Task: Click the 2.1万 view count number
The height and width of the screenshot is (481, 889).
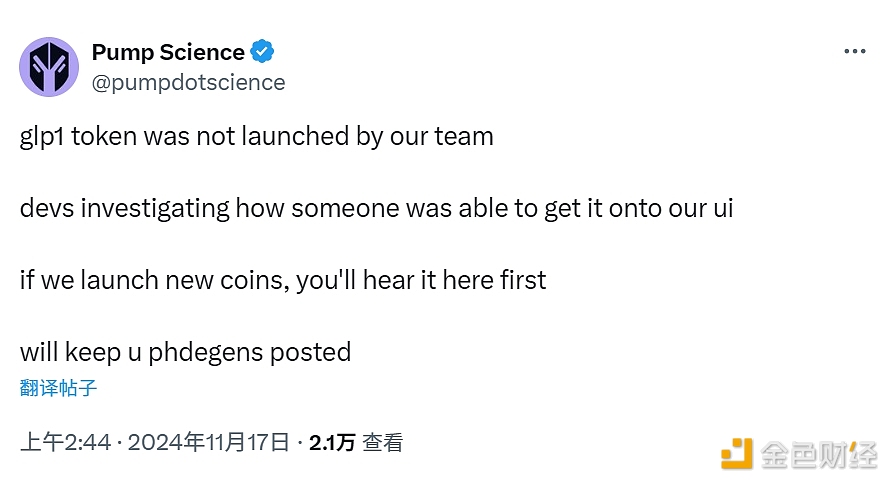Action: click(x=332, y=442)
